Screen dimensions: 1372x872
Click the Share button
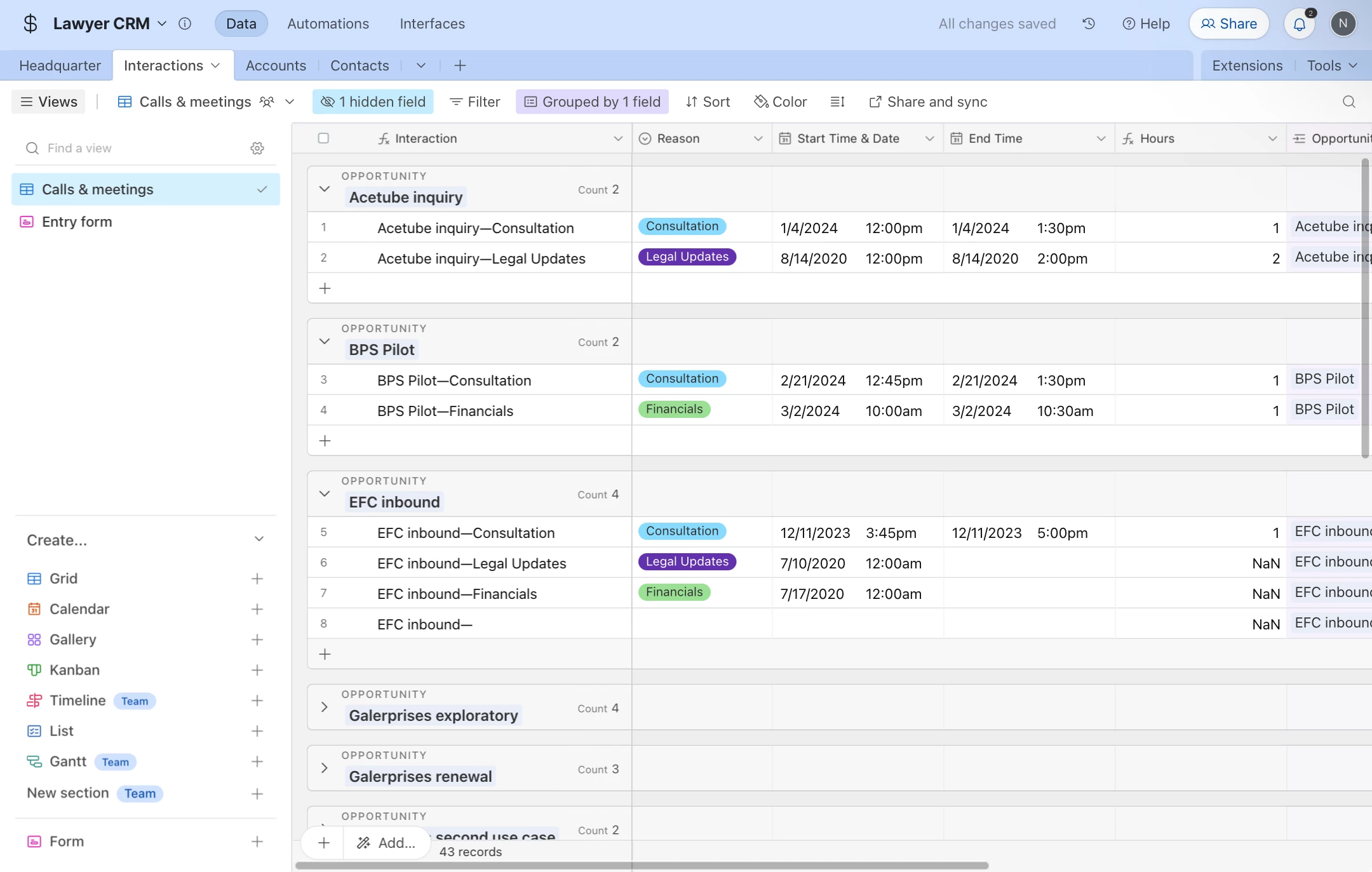pos(1228,23)
